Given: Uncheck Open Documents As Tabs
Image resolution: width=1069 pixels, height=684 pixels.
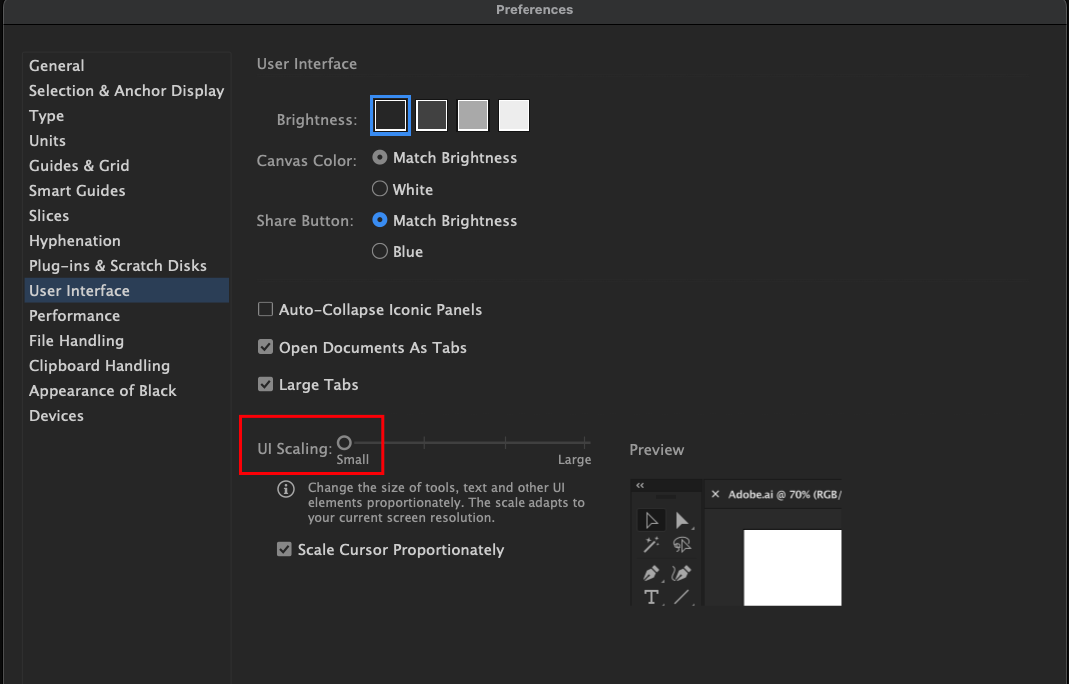Looking at the screenshot, I should point(265,347).
